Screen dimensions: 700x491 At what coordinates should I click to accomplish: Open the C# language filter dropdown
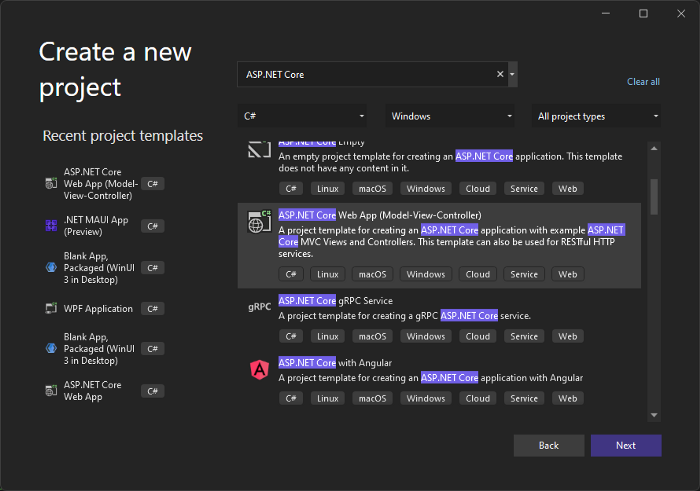(x=303, y=116)
